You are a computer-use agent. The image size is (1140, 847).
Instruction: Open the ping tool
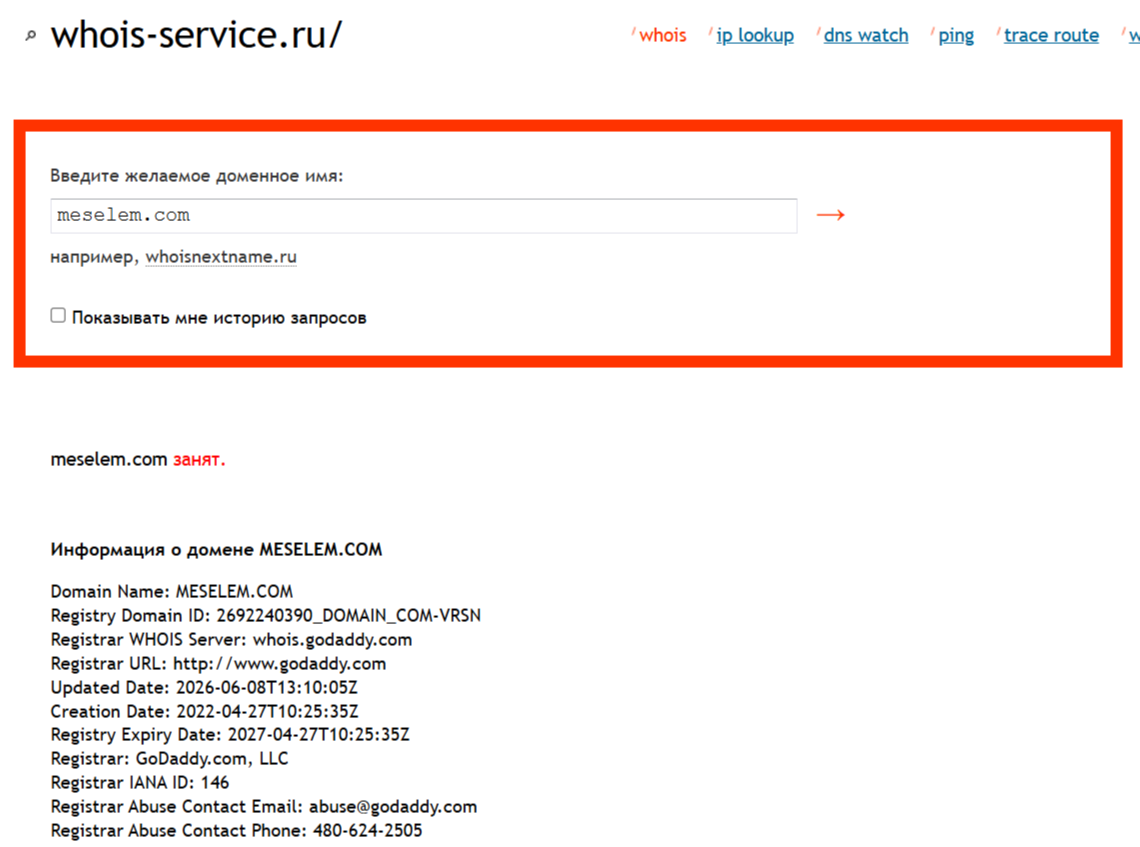pyautogui.click(x=956, y=36)
